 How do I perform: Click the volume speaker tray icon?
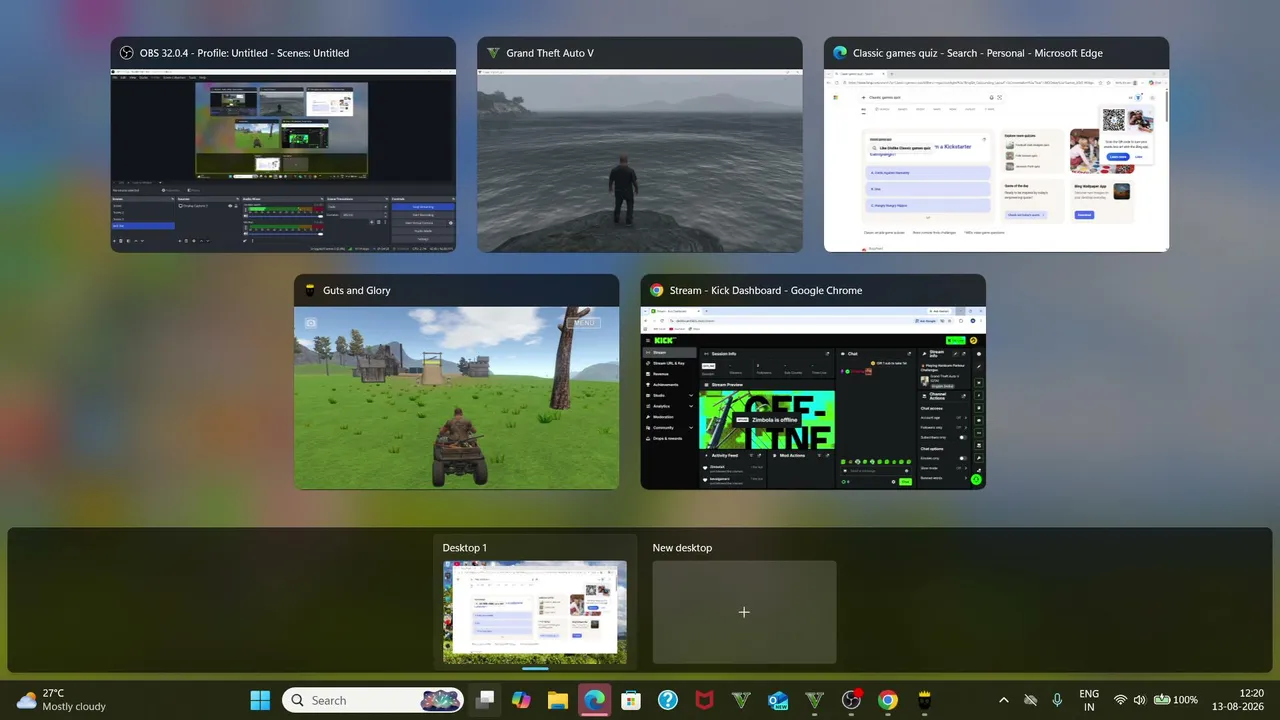pos(1140,700)
